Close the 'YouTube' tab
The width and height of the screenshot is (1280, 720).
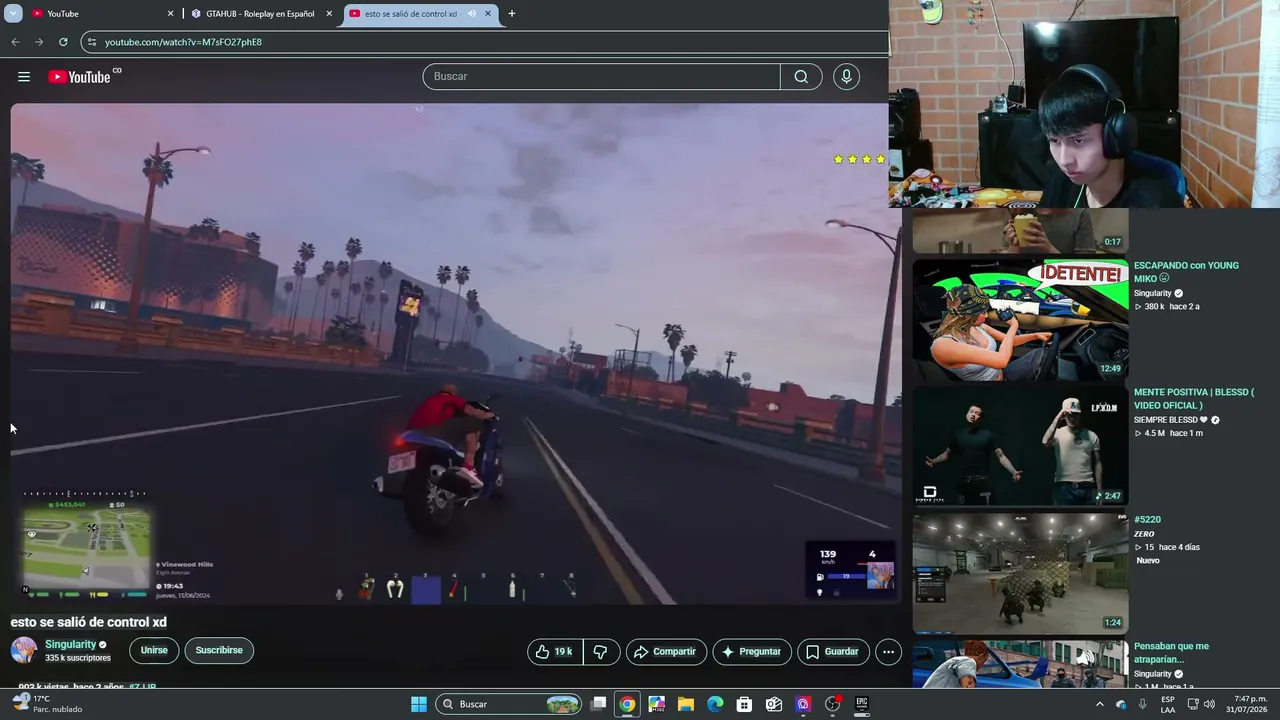coord(170,14)
